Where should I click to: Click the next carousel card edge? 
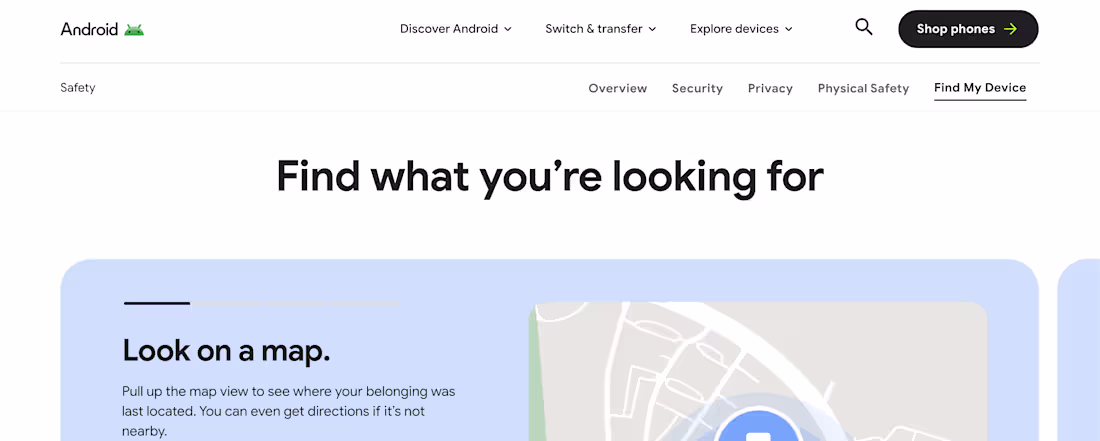[x=1078, y=351]
